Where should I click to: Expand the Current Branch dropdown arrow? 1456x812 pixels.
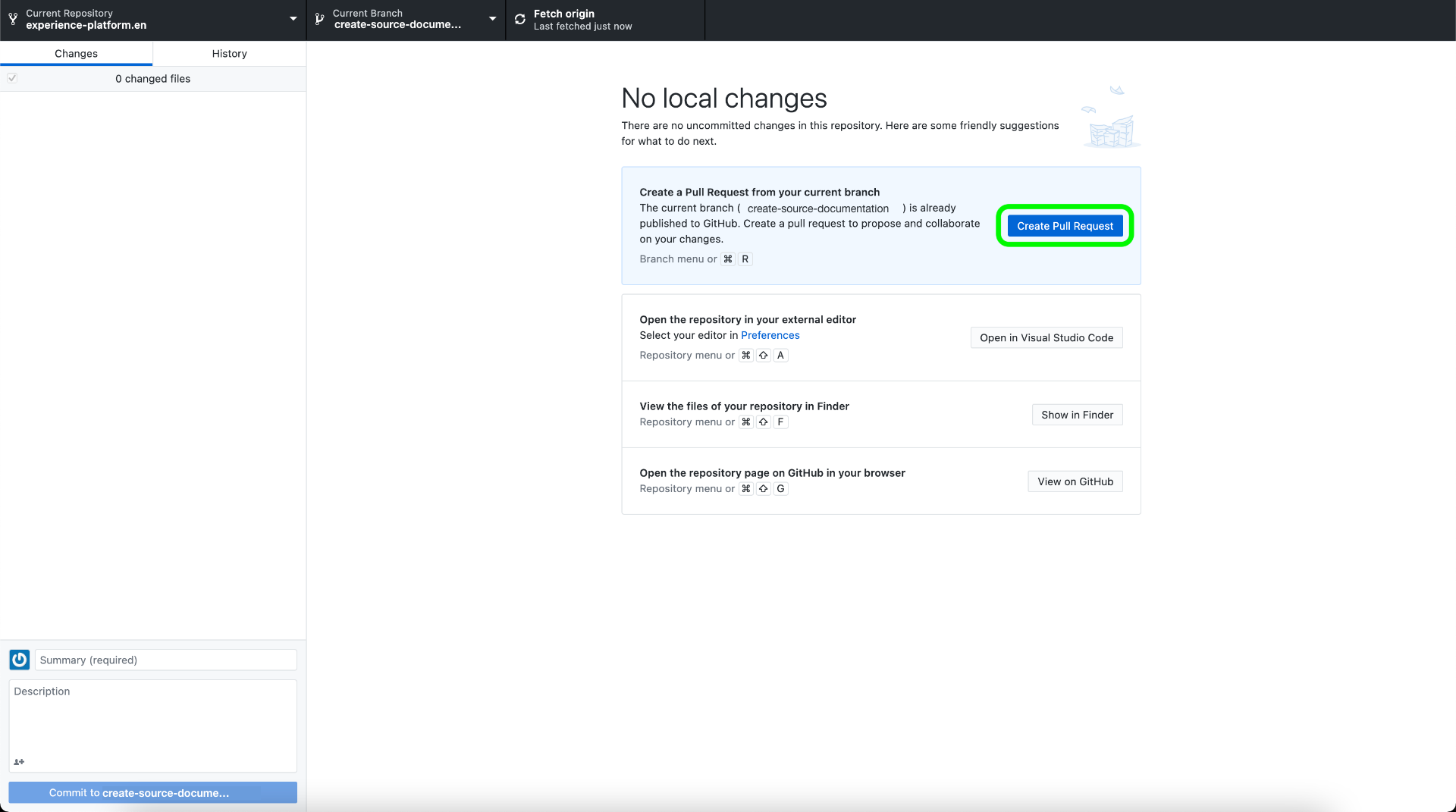point(493,19)
